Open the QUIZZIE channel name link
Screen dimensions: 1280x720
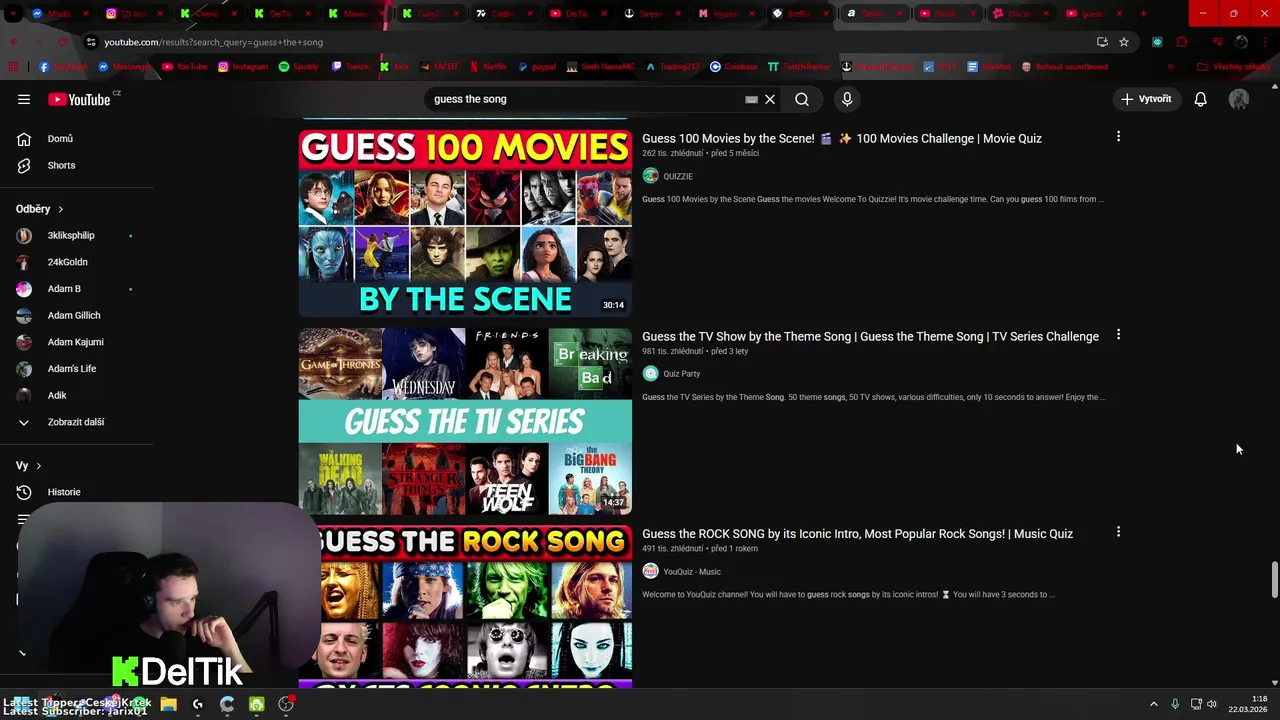[678, 176]
